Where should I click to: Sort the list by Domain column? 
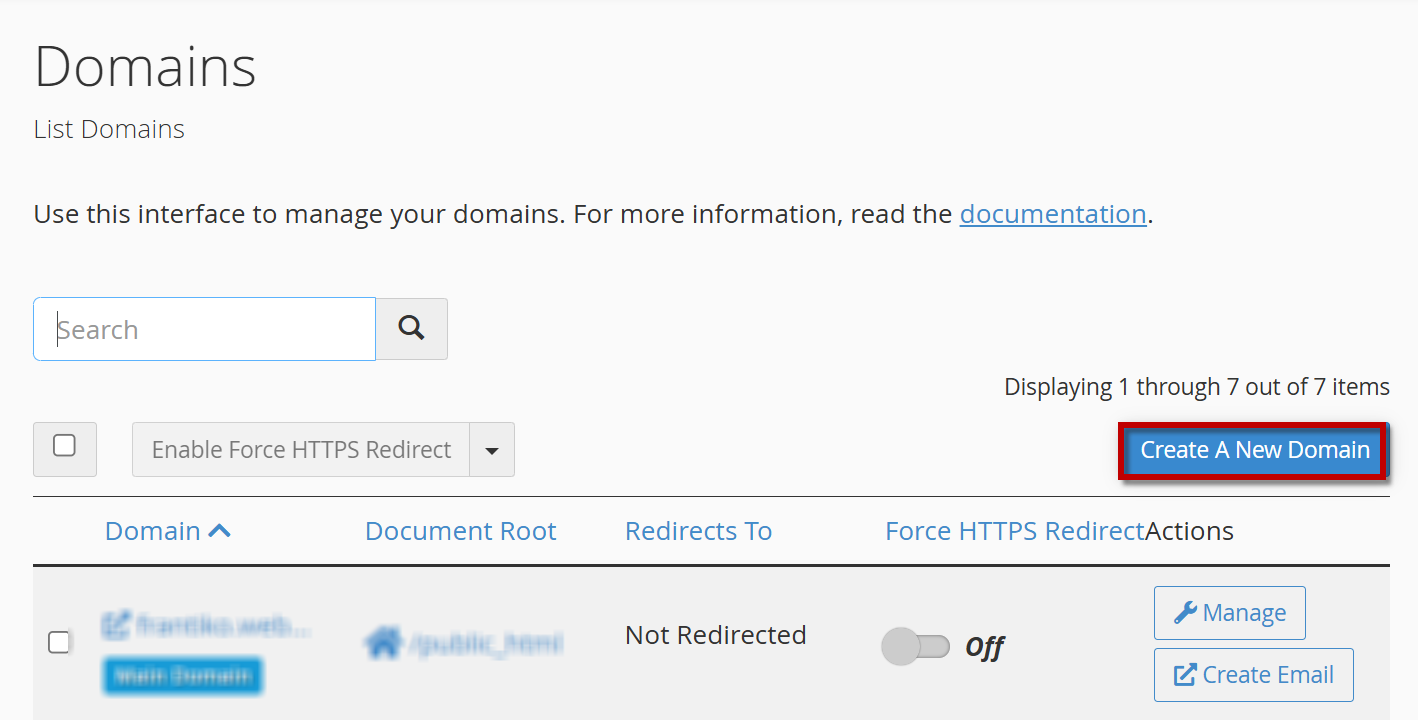(153, 531)
